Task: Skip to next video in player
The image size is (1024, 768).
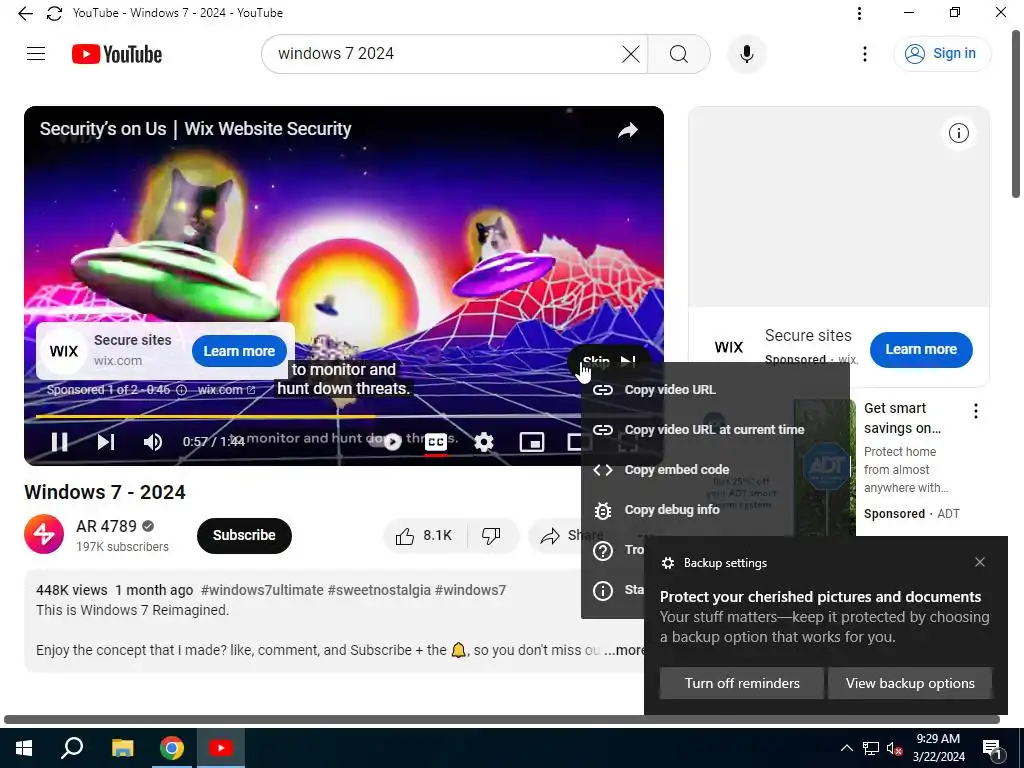Action: (x=106, y=442)
